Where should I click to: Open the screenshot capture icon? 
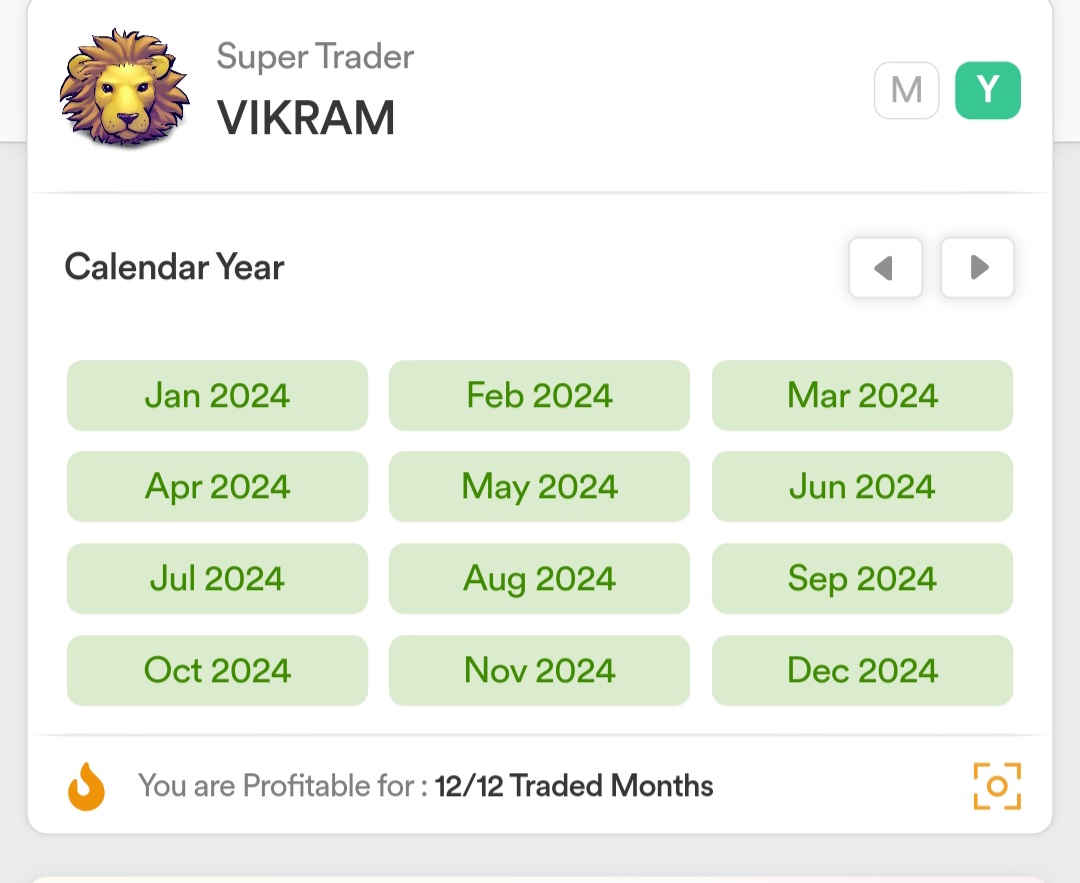(x=997, y=786)
